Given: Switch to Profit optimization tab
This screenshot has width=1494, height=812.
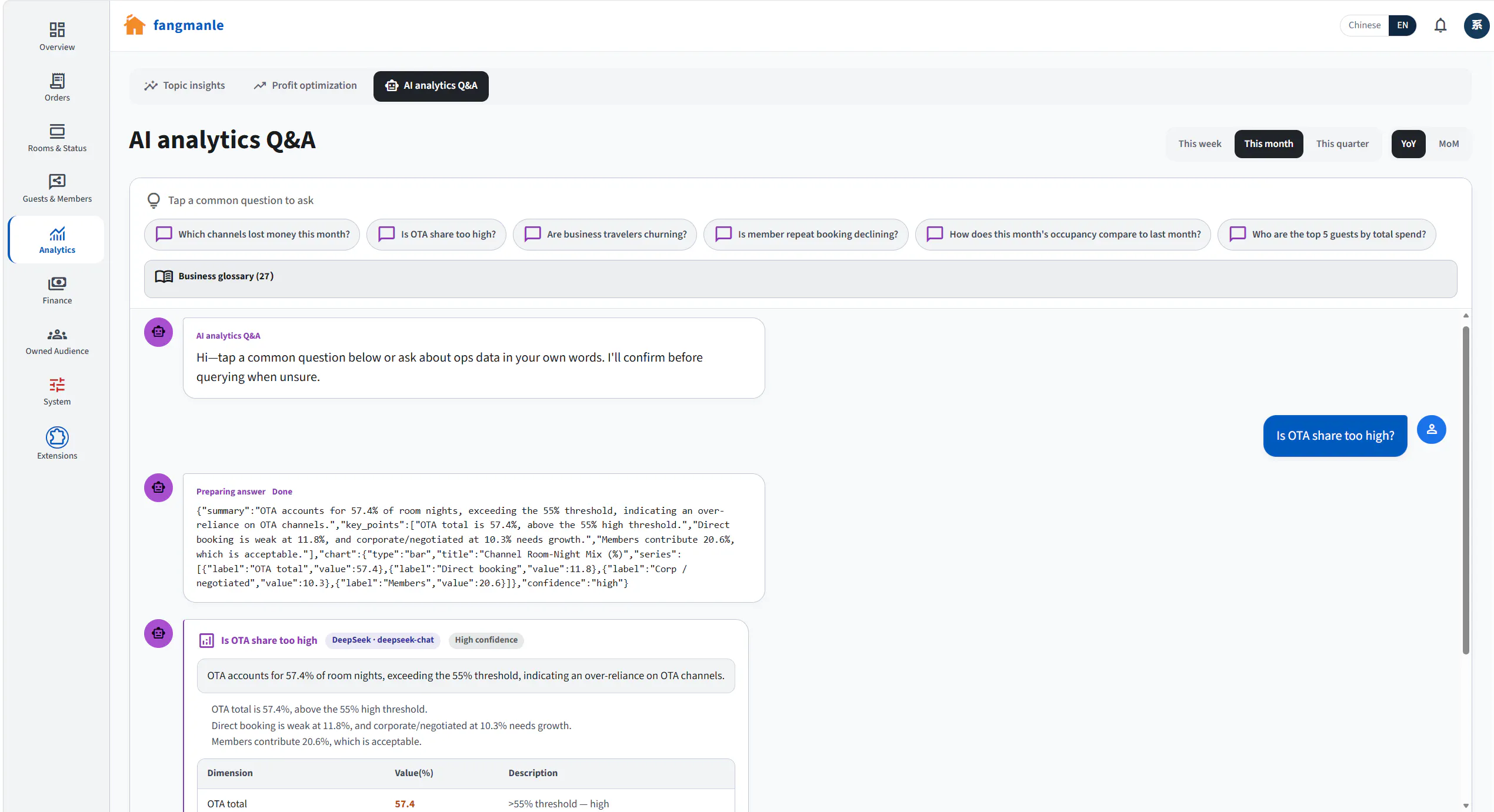Looking at the screenshot, I should click(305, 86).
